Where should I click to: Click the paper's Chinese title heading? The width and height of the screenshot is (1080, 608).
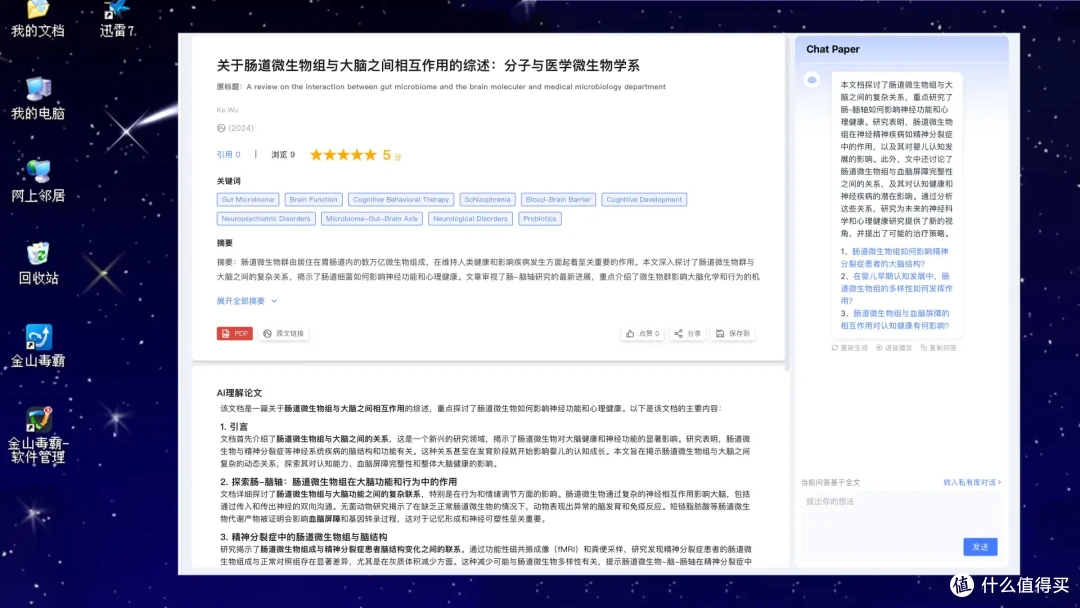click(428, 65)
